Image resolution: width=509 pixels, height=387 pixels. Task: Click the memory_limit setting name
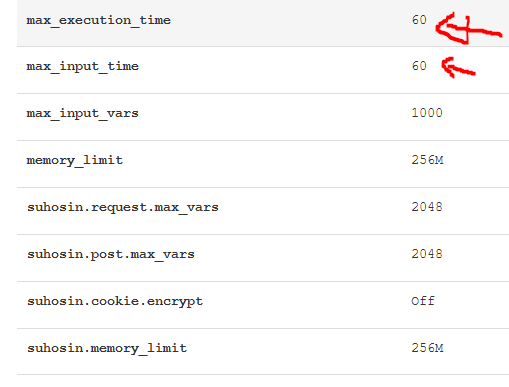point(75,160)
